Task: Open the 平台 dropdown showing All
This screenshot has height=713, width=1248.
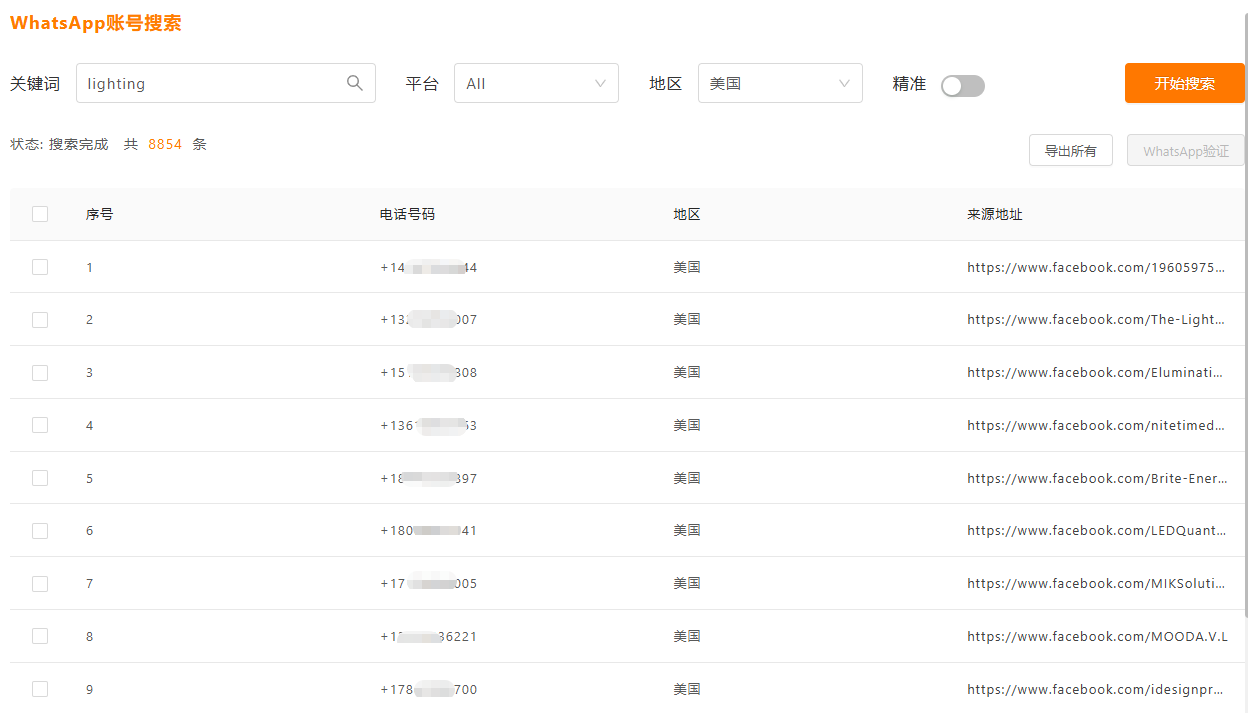Action: (x=536, y=83)
